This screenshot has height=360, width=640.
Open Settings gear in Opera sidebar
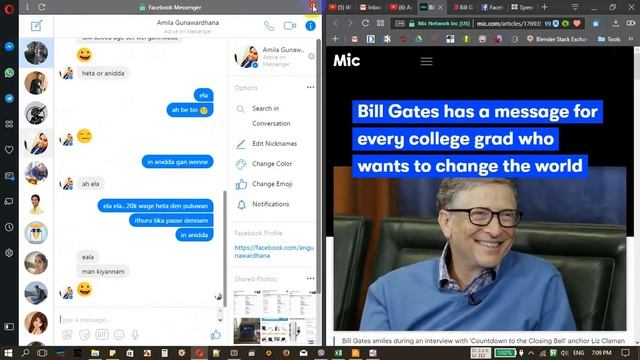click(x=9, y=253)
